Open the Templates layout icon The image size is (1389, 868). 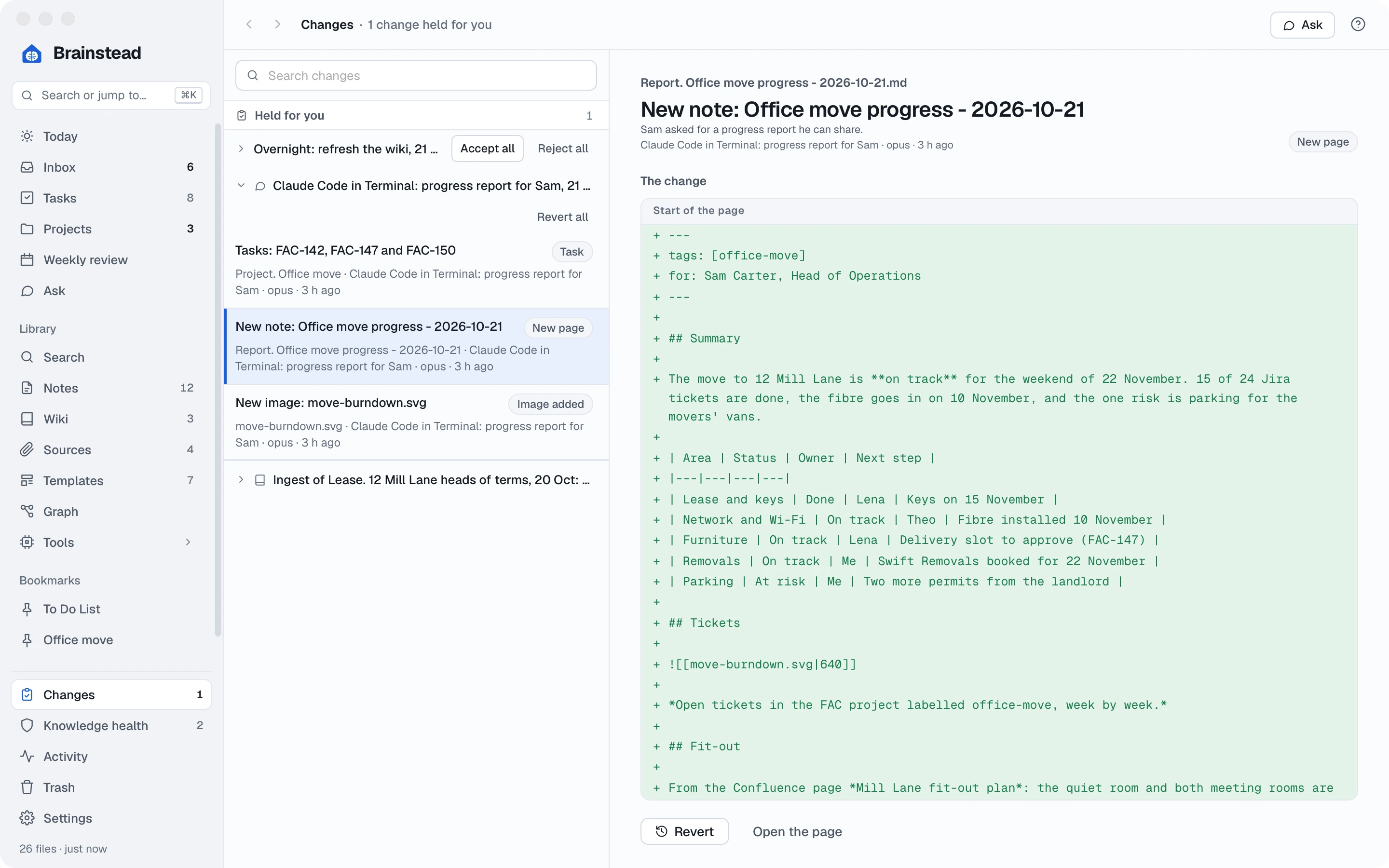(x=27, y=481)
